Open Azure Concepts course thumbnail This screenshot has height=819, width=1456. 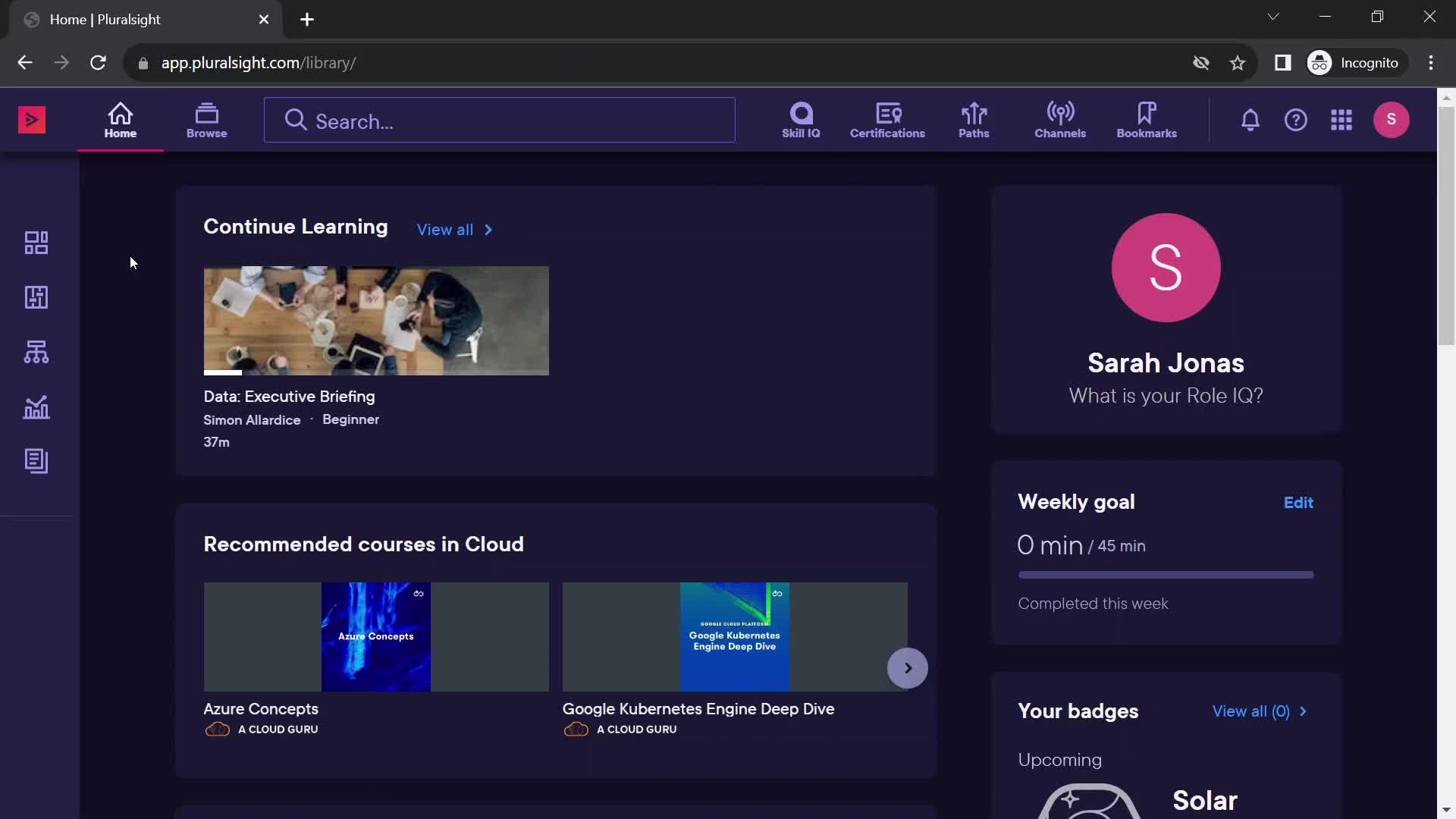[376, 637]
